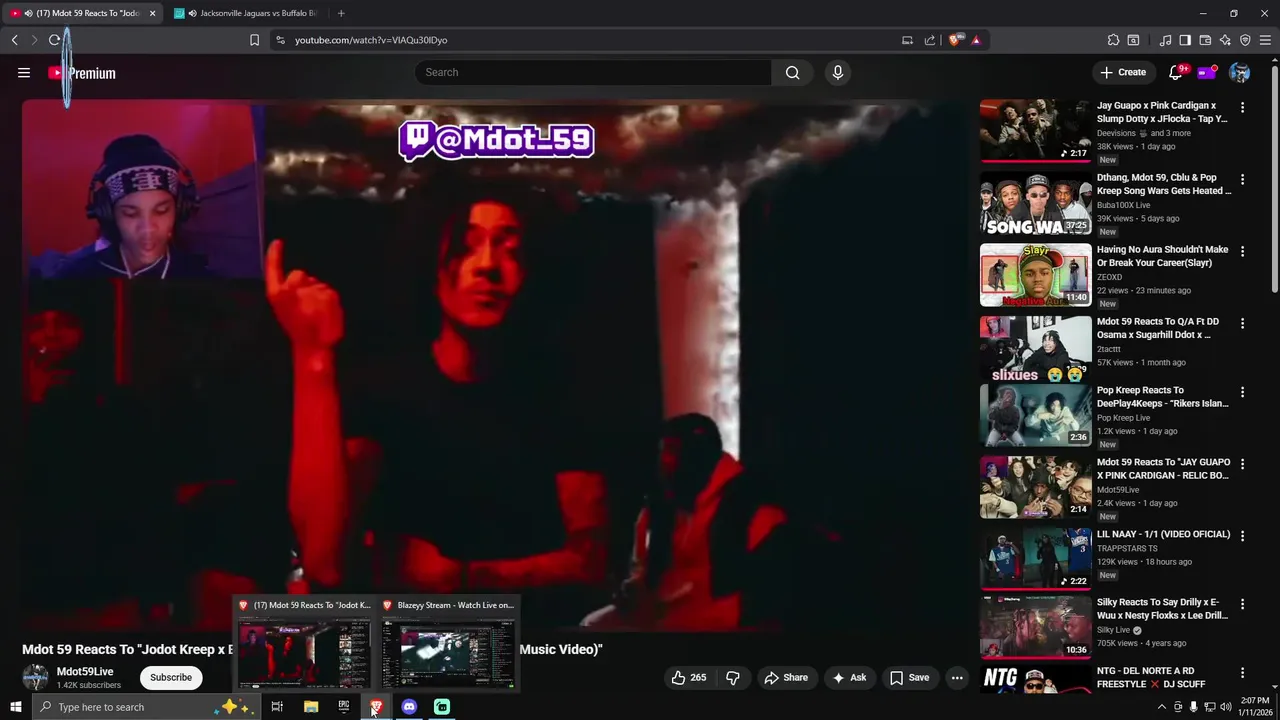Switch to Jacksonville Jaguars vs Buffalo tab
Screen dimensions: 1280x720
pyautogui.click(x=248, y=13)
